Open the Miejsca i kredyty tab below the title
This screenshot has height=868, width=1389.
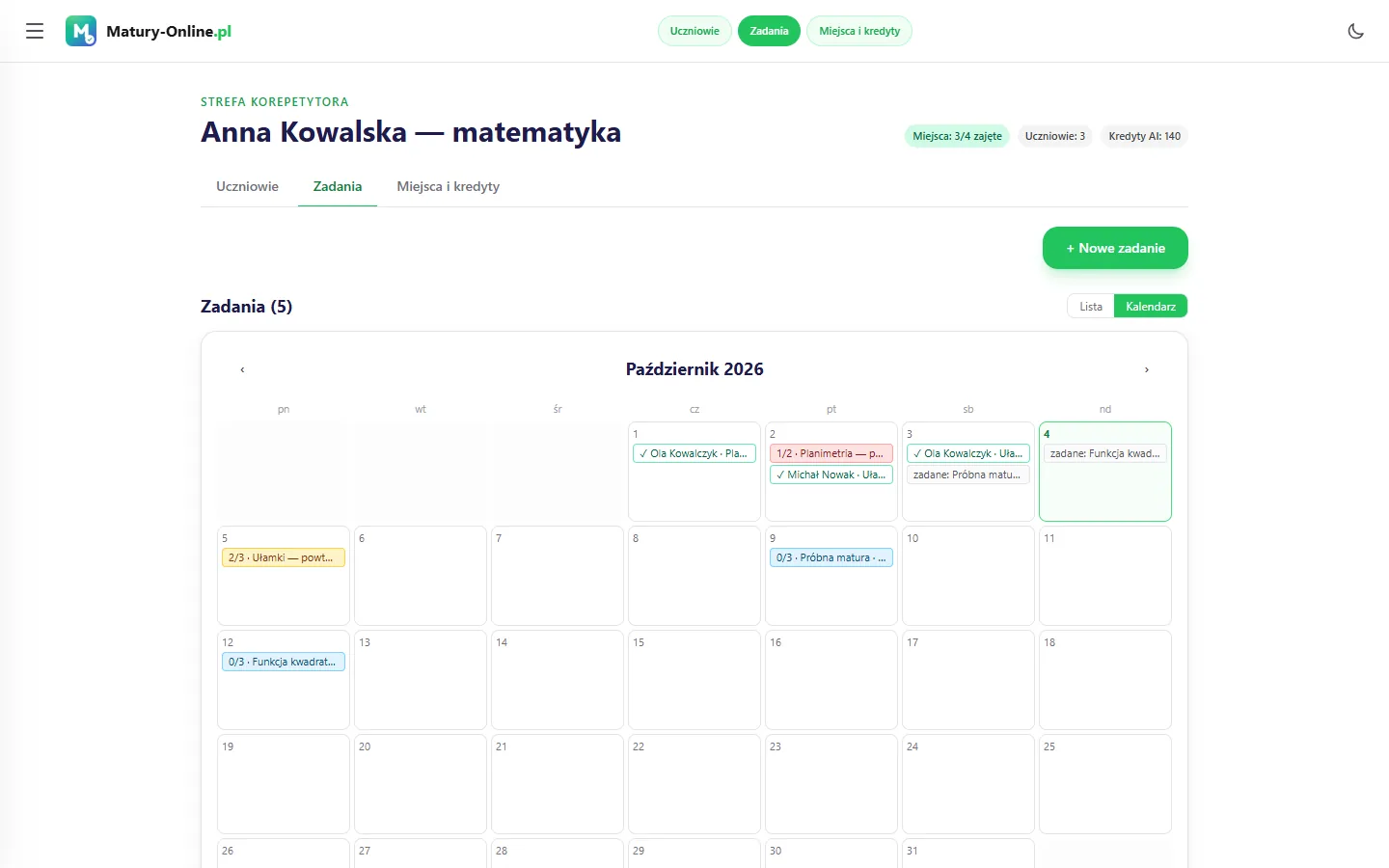[449, 187]
